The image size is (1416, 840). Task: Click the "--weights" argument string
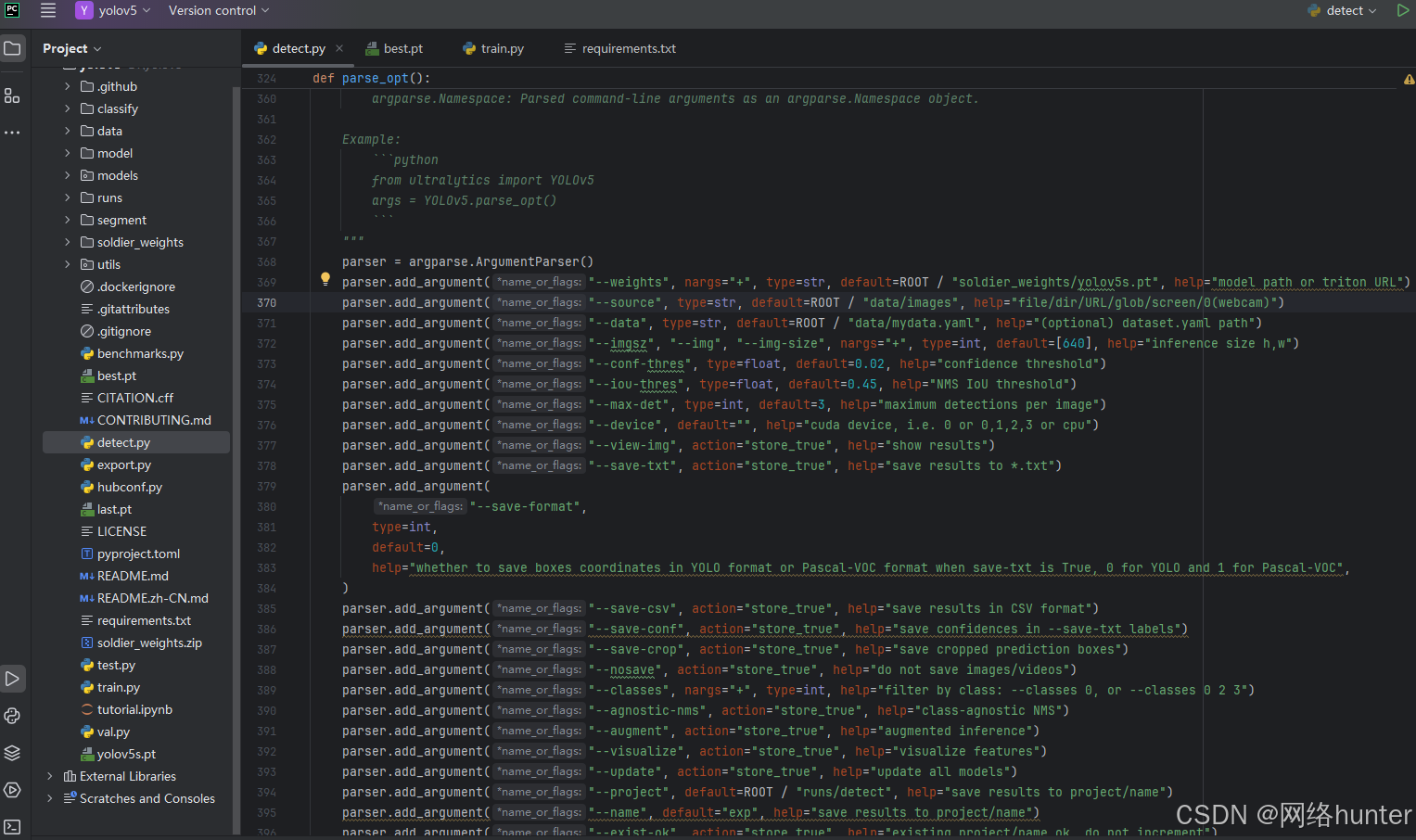[629, 282]
